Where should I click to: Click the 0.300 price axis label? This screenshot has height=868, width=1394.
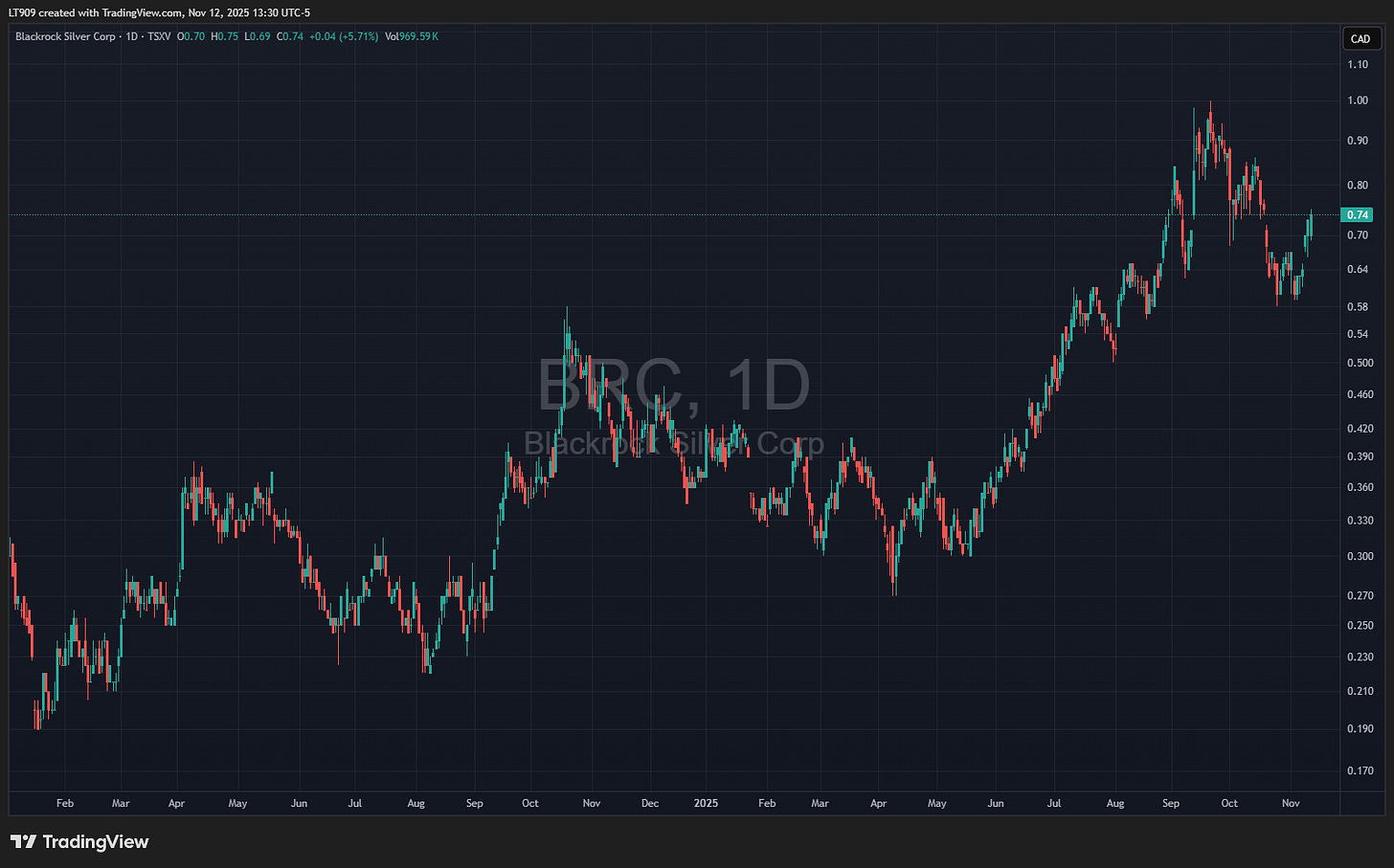pyautogui.click(x=1360, y=556)
